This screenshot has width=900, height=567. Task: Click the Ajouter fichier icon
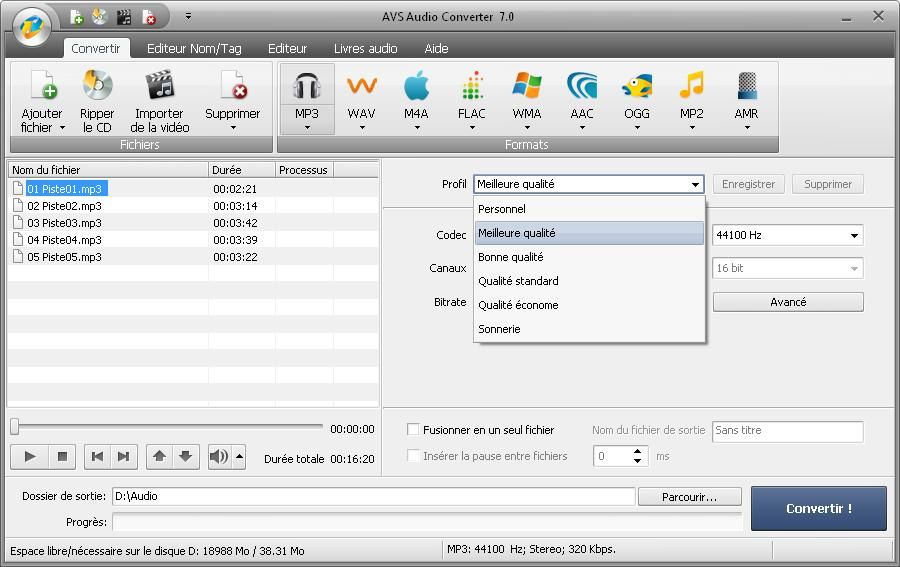43,85
